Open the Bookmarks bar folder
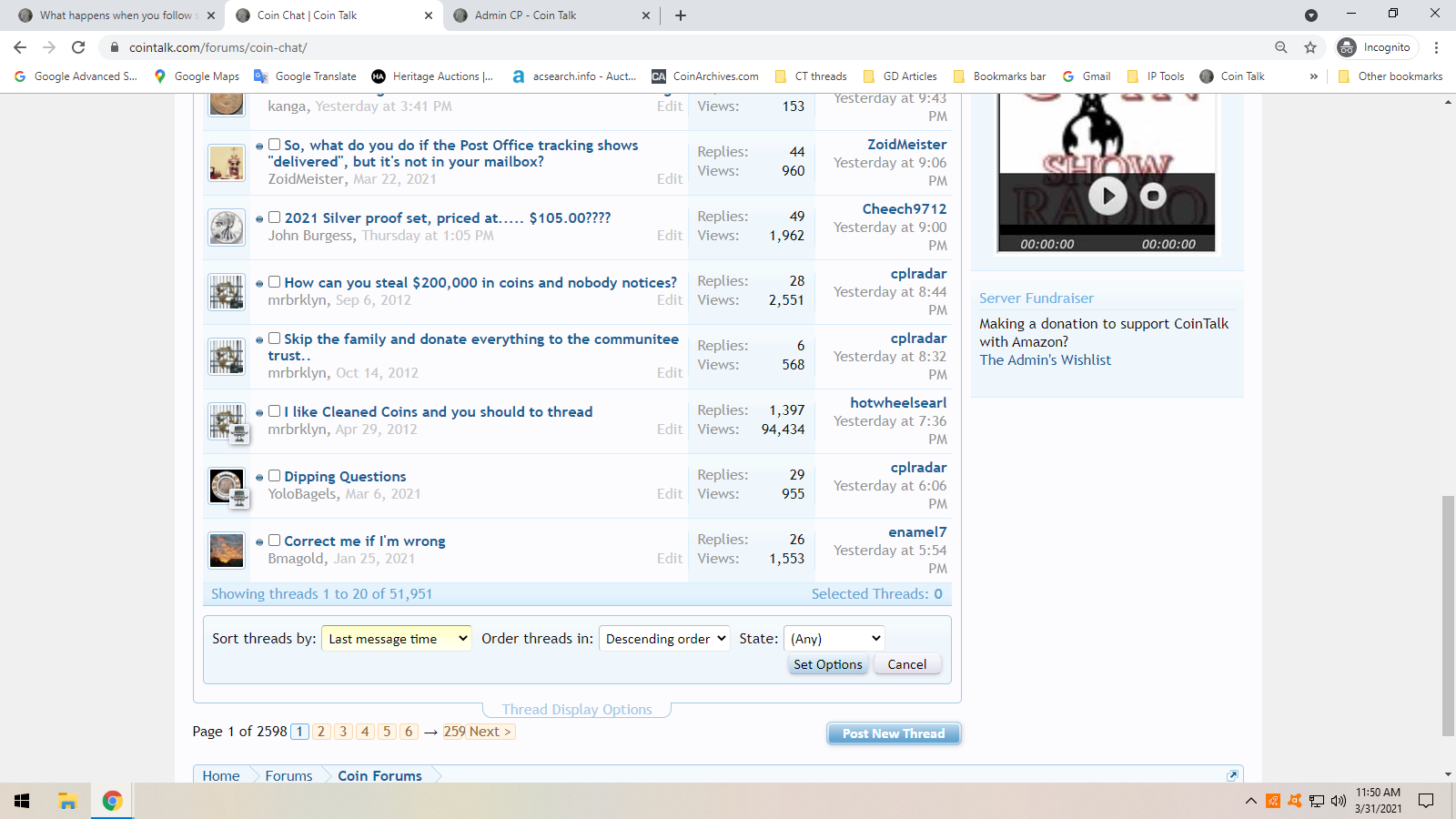The width and height of the screenshot is (1456, 819). [999, 76]
